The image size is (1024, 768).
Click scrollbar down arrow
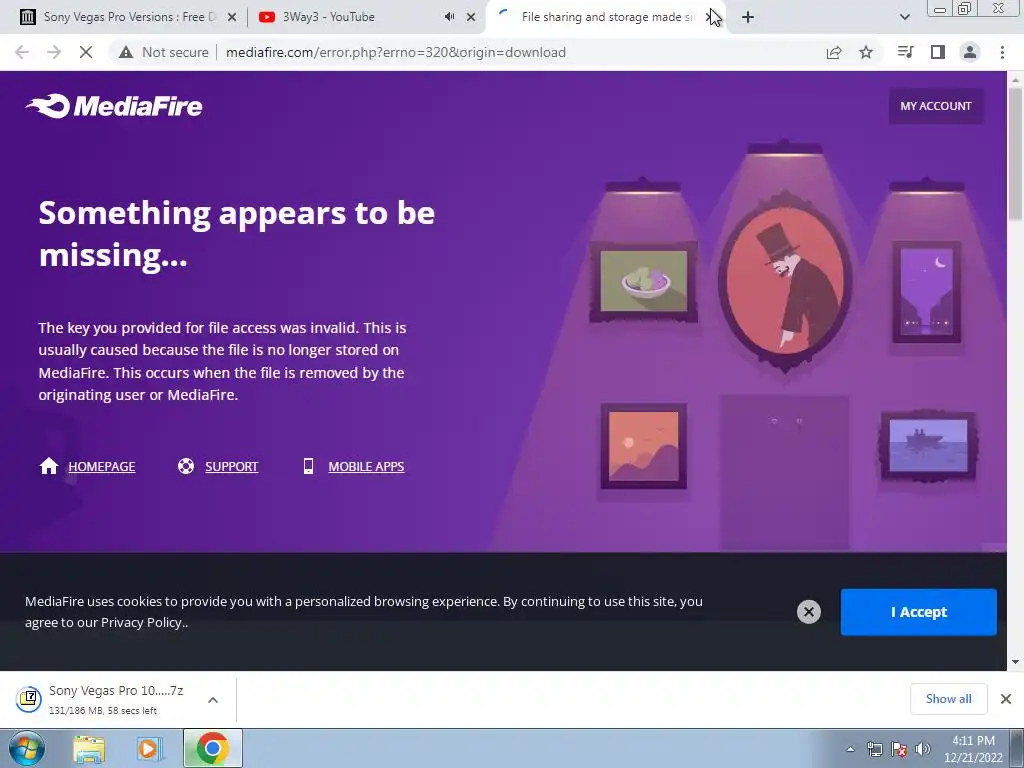[1015, 662]
